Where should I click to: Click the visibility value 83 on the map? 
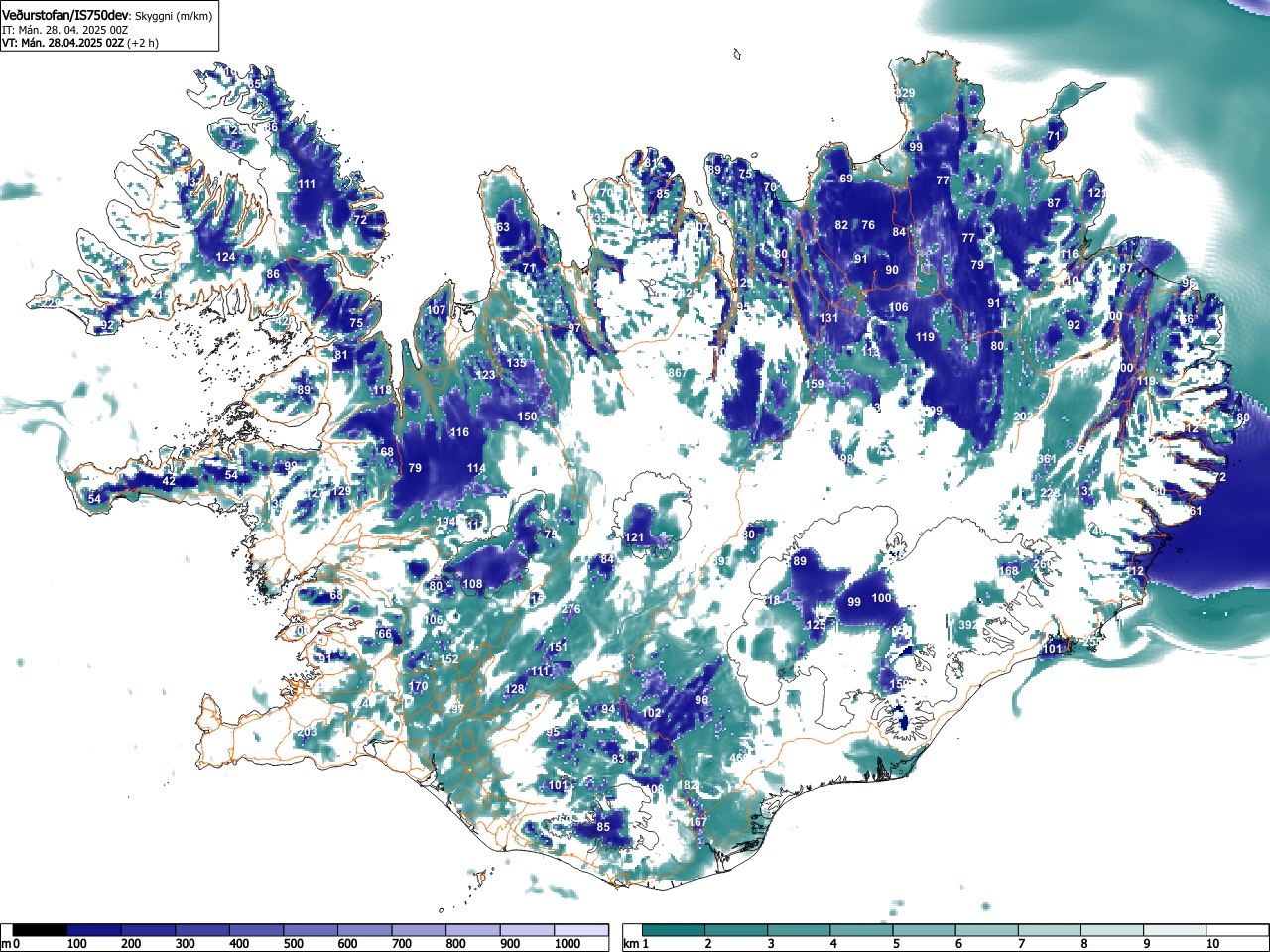(618, 758)
